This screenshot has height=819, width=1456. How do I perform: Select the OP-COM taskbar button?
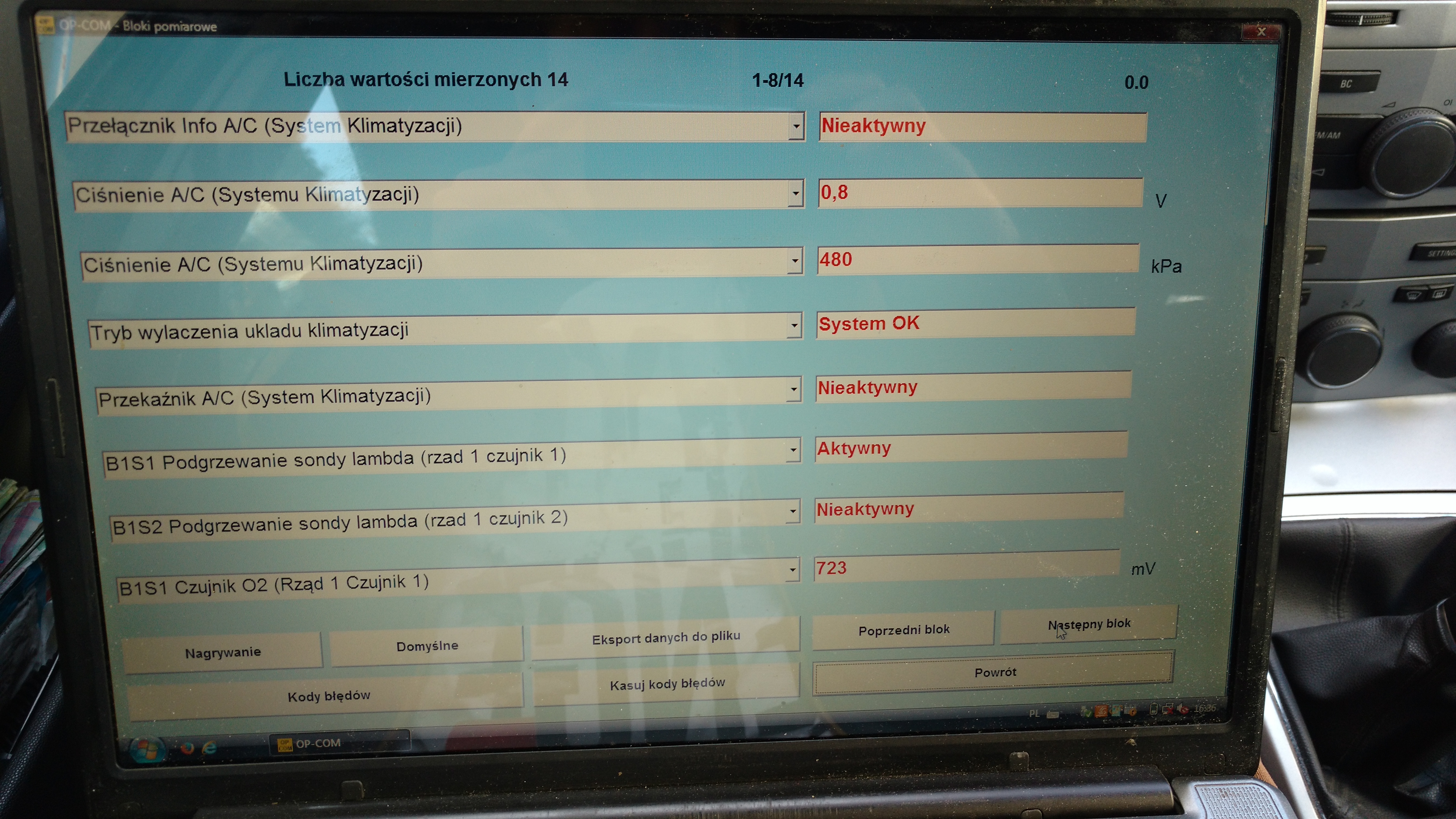340,742
